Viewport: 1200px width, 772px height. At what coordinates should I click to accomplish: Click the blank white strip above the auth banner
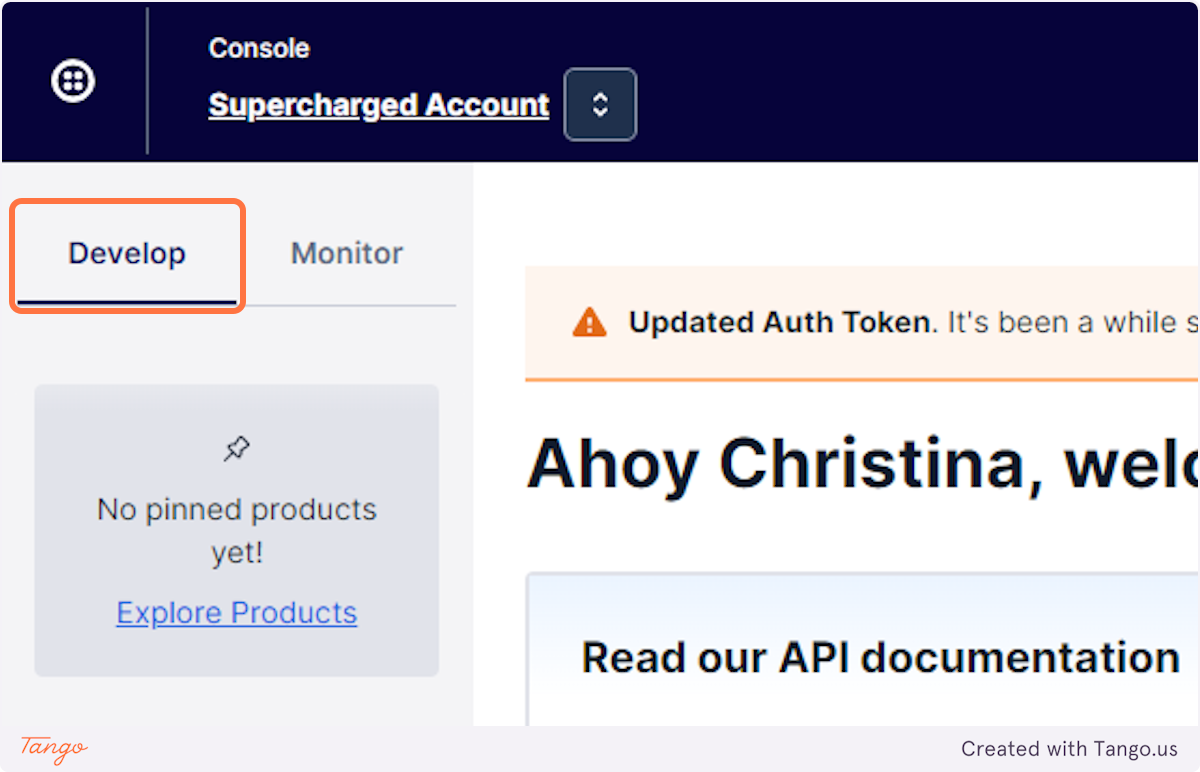pyautogui.click(x=836, y=214)
